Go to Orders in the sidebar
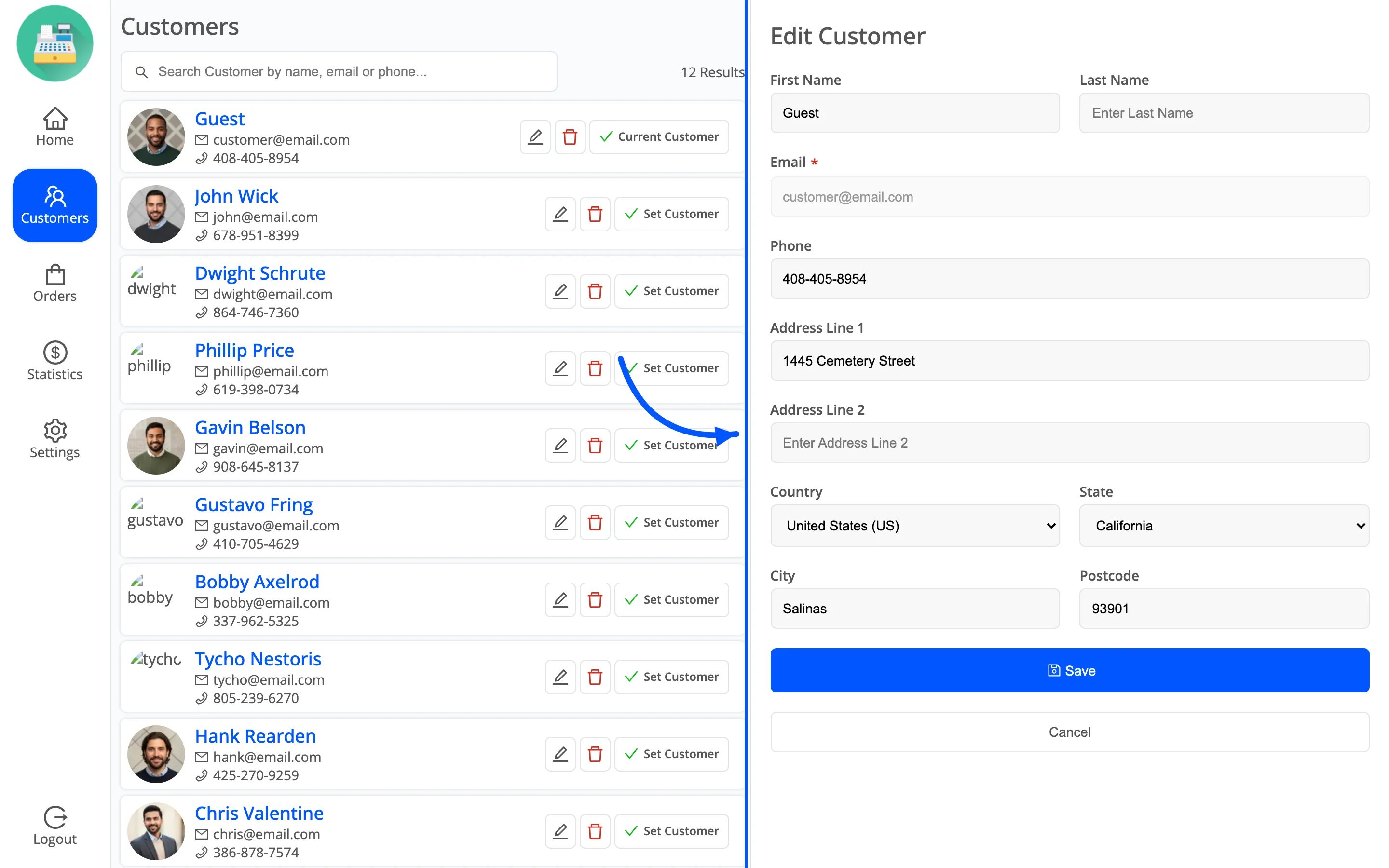The height and width of the screenshot is (868, 1389). tap(55, 283)
